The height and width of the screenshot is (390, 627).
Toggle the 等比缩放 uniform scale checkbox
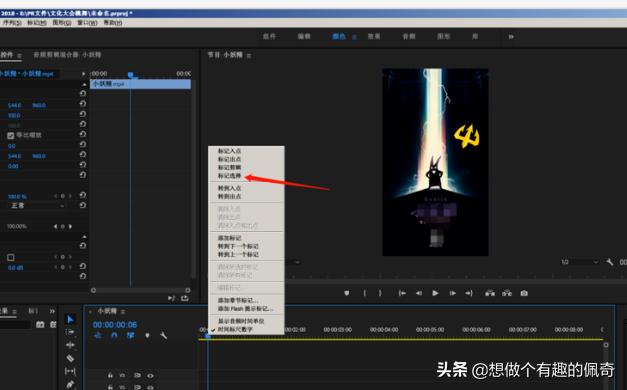[11, 136]
